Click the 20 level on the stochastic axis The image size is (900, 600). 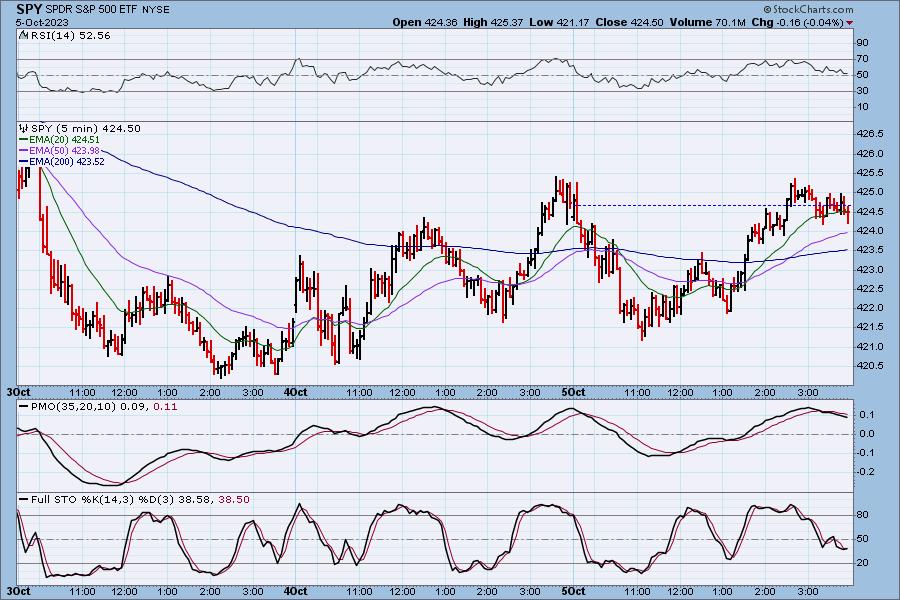click(x=862, y=563)
